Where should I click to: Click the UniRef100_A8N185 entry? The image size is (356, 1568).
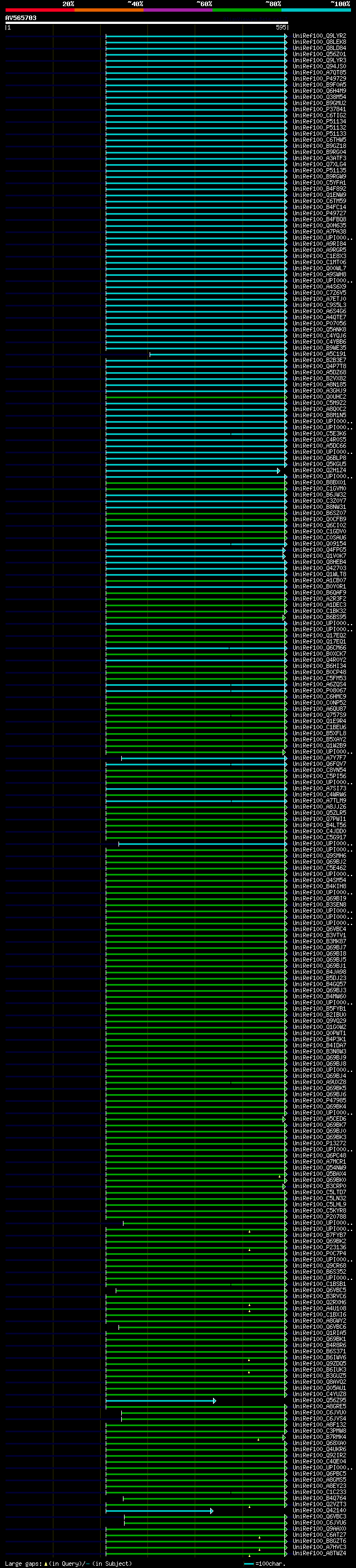tap(319, 385)
